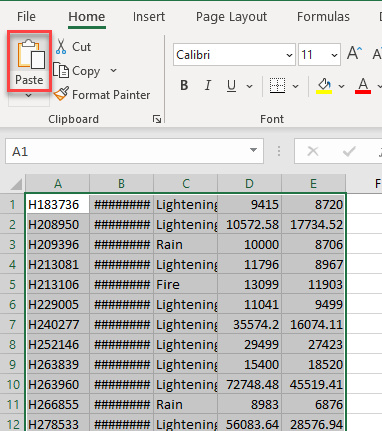This screenshot has width=382, height=431.
Task: Click the formula bar Enter checkmark
Action: click(349, 151)
